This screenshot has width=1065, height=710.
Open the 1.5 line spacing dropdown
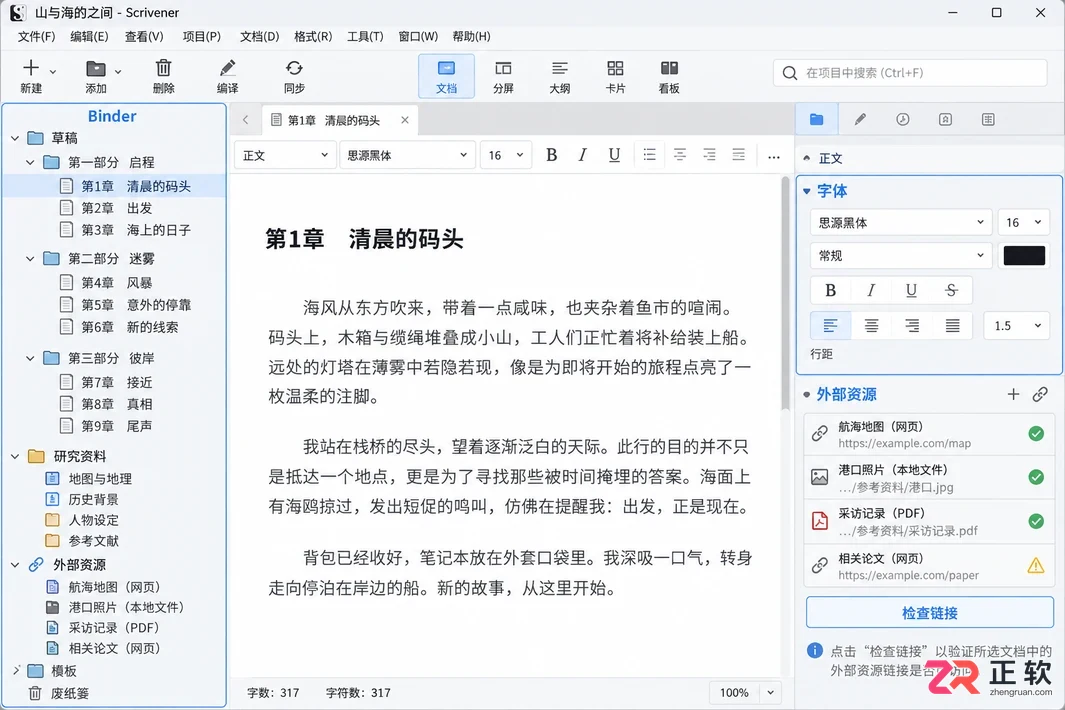(x=1017, y=325)
